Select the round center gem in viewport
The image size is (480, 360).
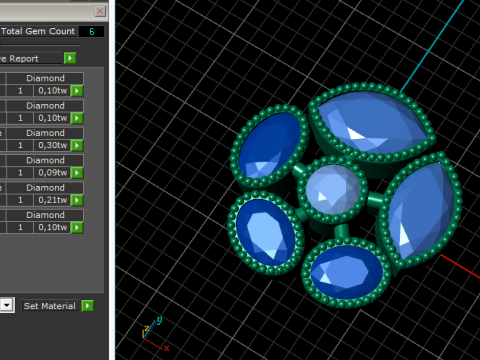(x=333, y=189)
